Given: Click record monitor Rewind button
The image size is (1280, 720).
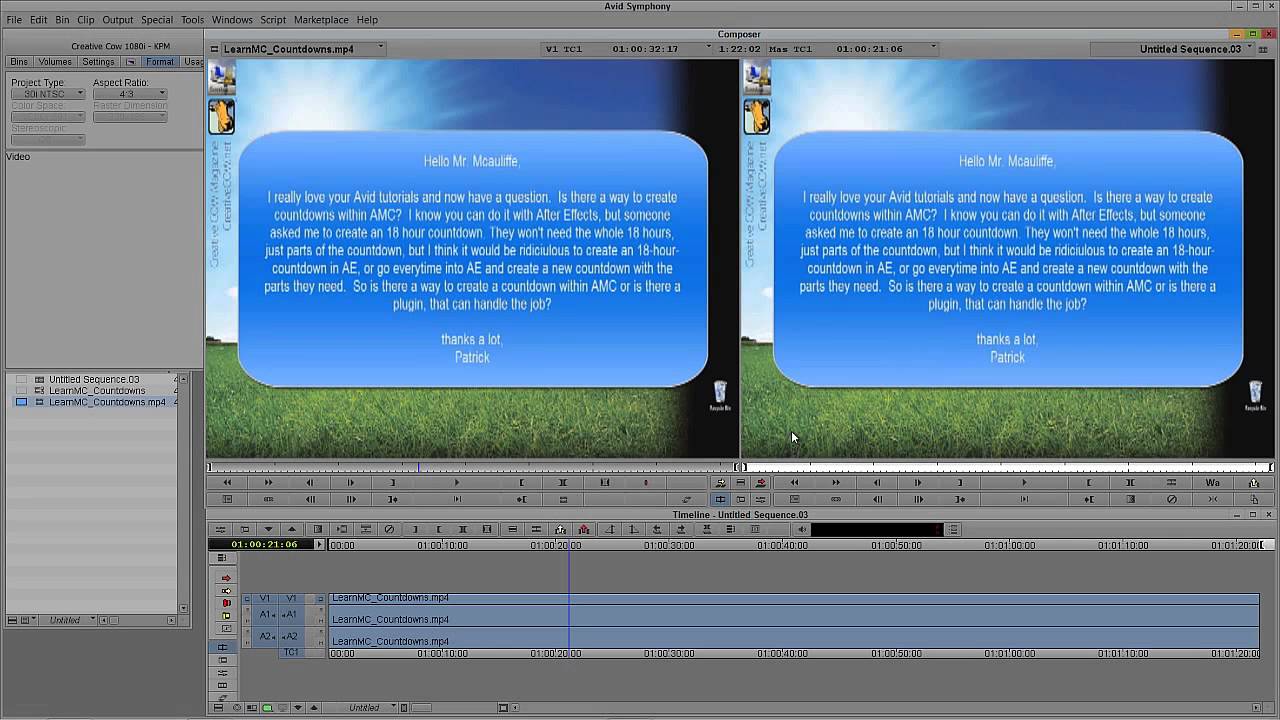Looking at the screenshot, I should tap(794, 483).
